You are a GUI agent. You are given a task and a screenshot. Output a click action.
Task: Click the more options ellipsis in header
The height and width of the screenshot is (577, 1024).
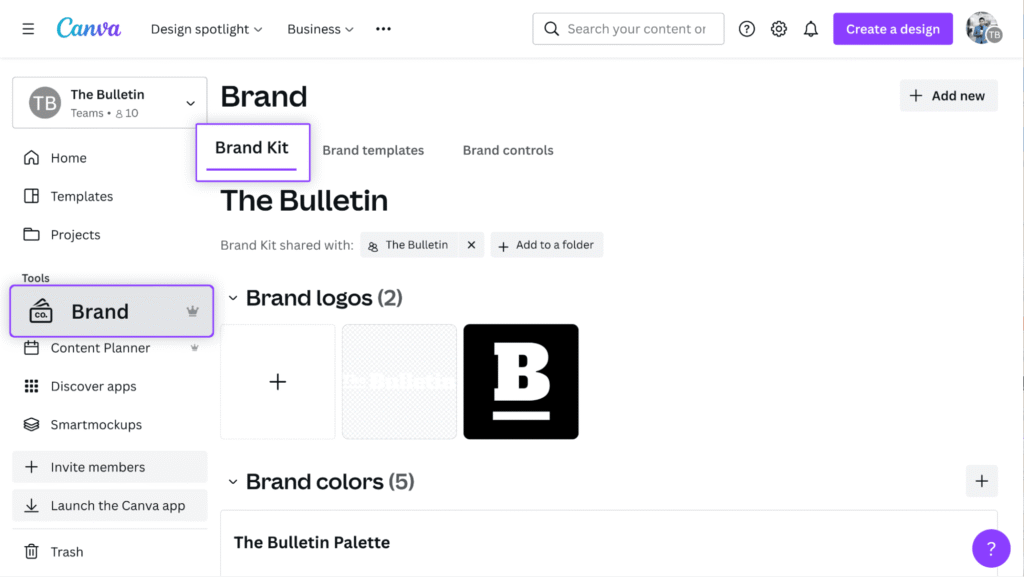[383, 29]
